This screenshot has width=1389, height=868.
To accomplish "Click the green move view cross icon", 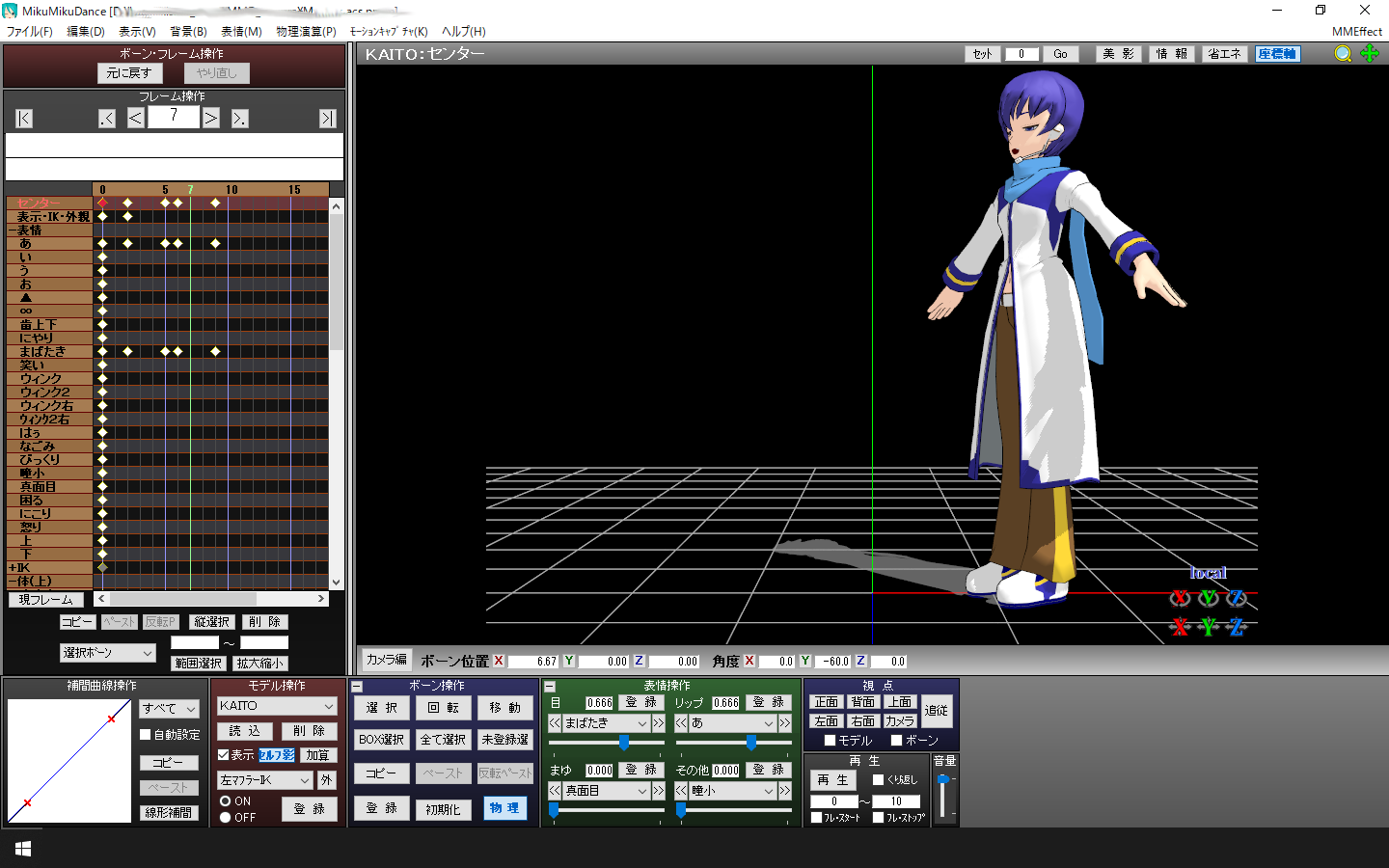I will click(1370, 54).
